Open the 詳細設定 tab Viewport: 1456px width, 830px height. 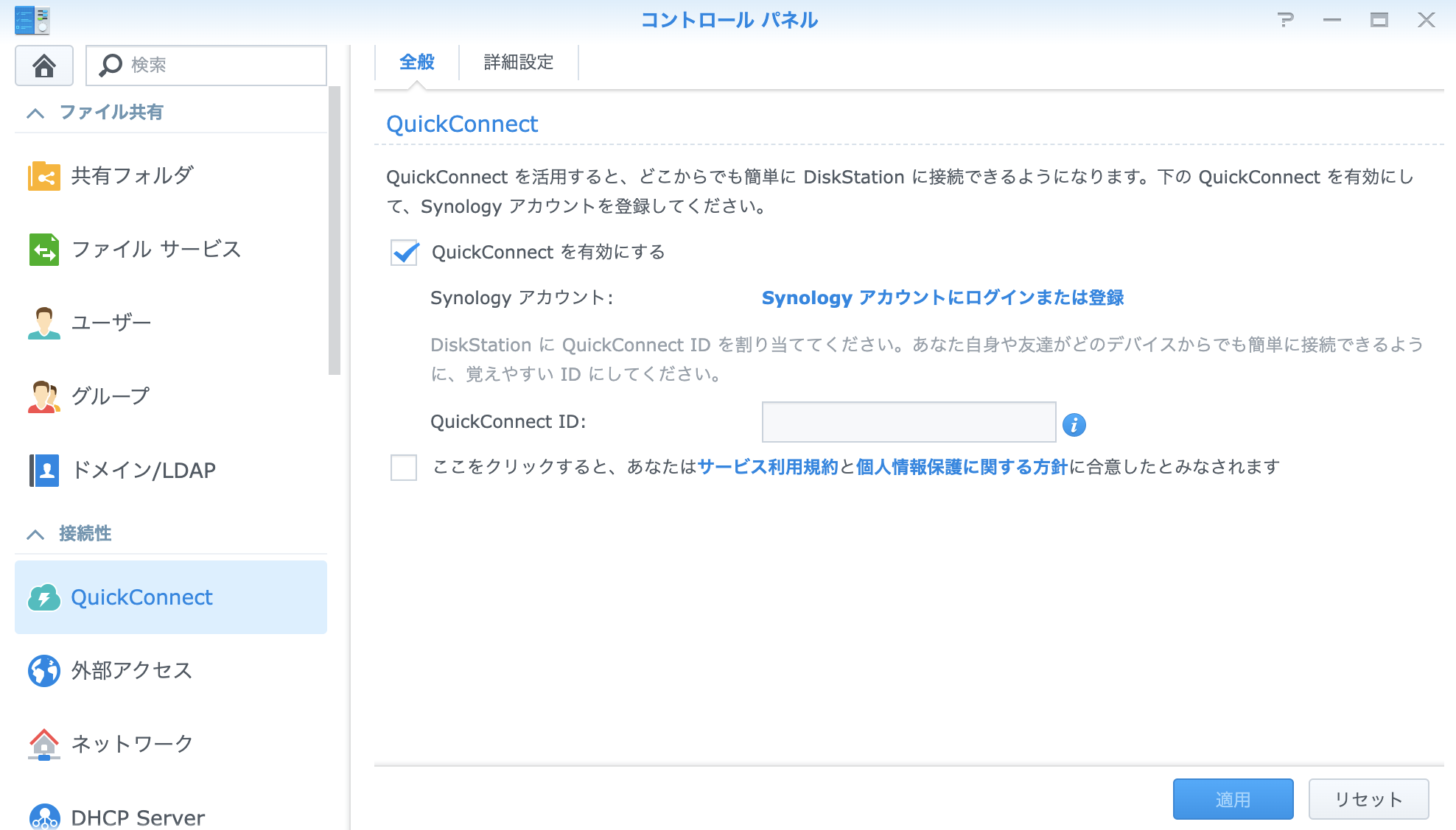click(x=519, y=63)
